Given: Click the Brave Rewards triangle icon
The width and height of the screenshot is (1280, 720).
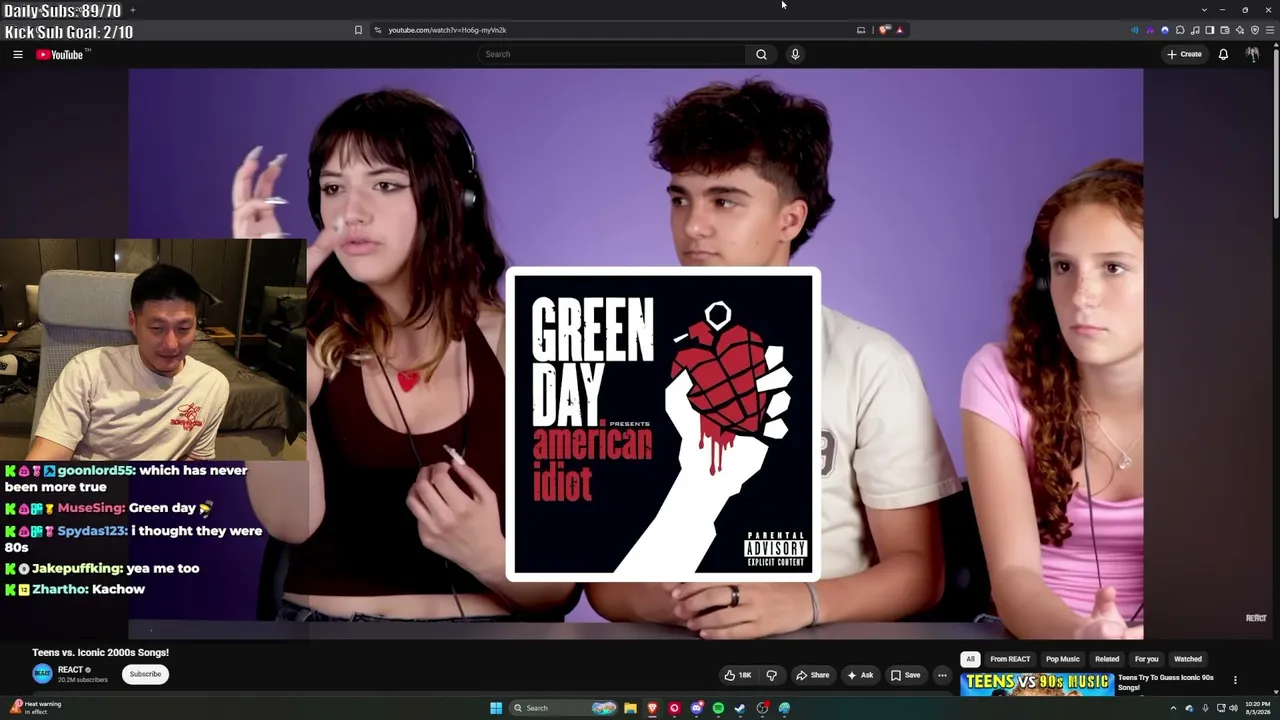Looking at the screenshot, I should (899, 30).
